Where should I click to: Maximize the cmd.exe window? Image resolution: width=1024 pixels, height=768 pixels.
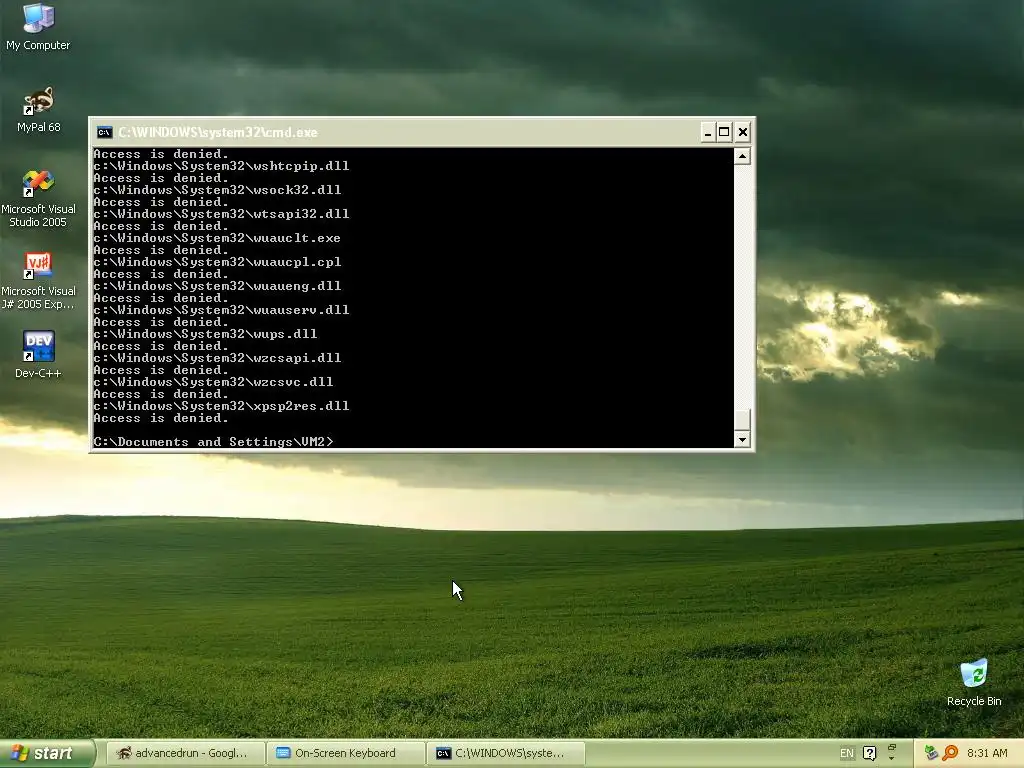(x=724, y=133)
